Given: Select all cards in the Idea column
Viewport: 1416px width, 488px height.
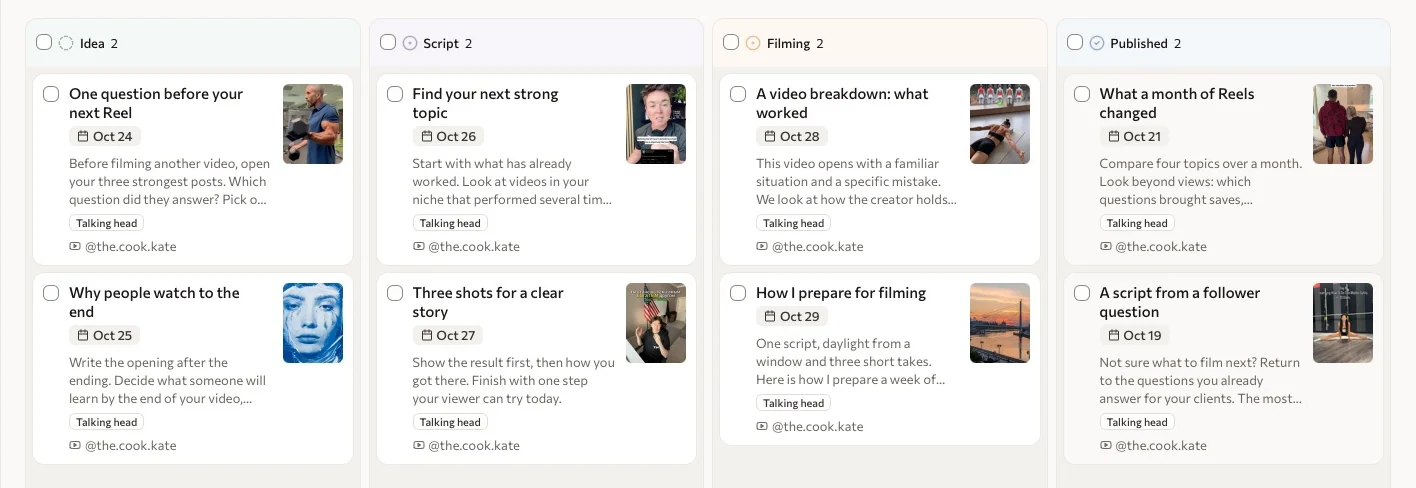Looking at the screenshot, I should pyautogui.click(x=44, y=42).
